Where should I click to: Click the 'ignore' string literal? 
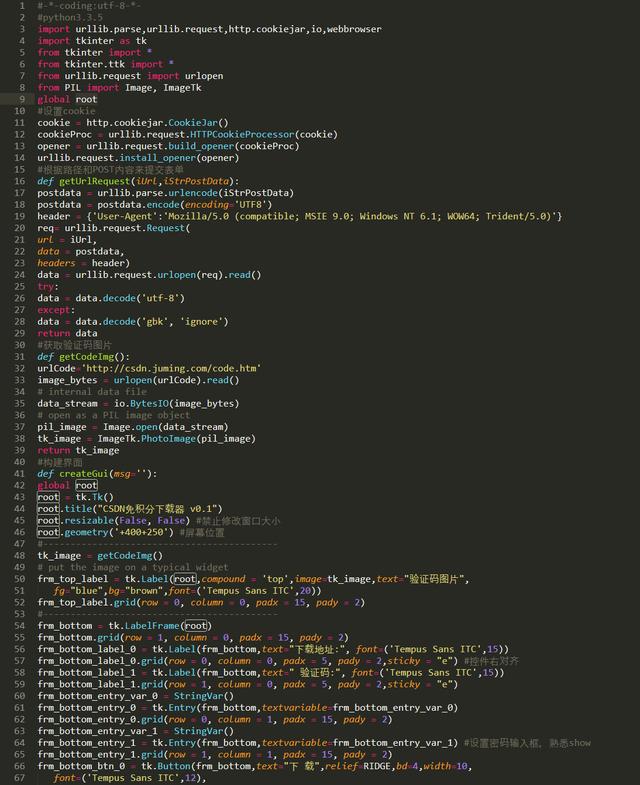pyautogui.click(x=201, y=321)
